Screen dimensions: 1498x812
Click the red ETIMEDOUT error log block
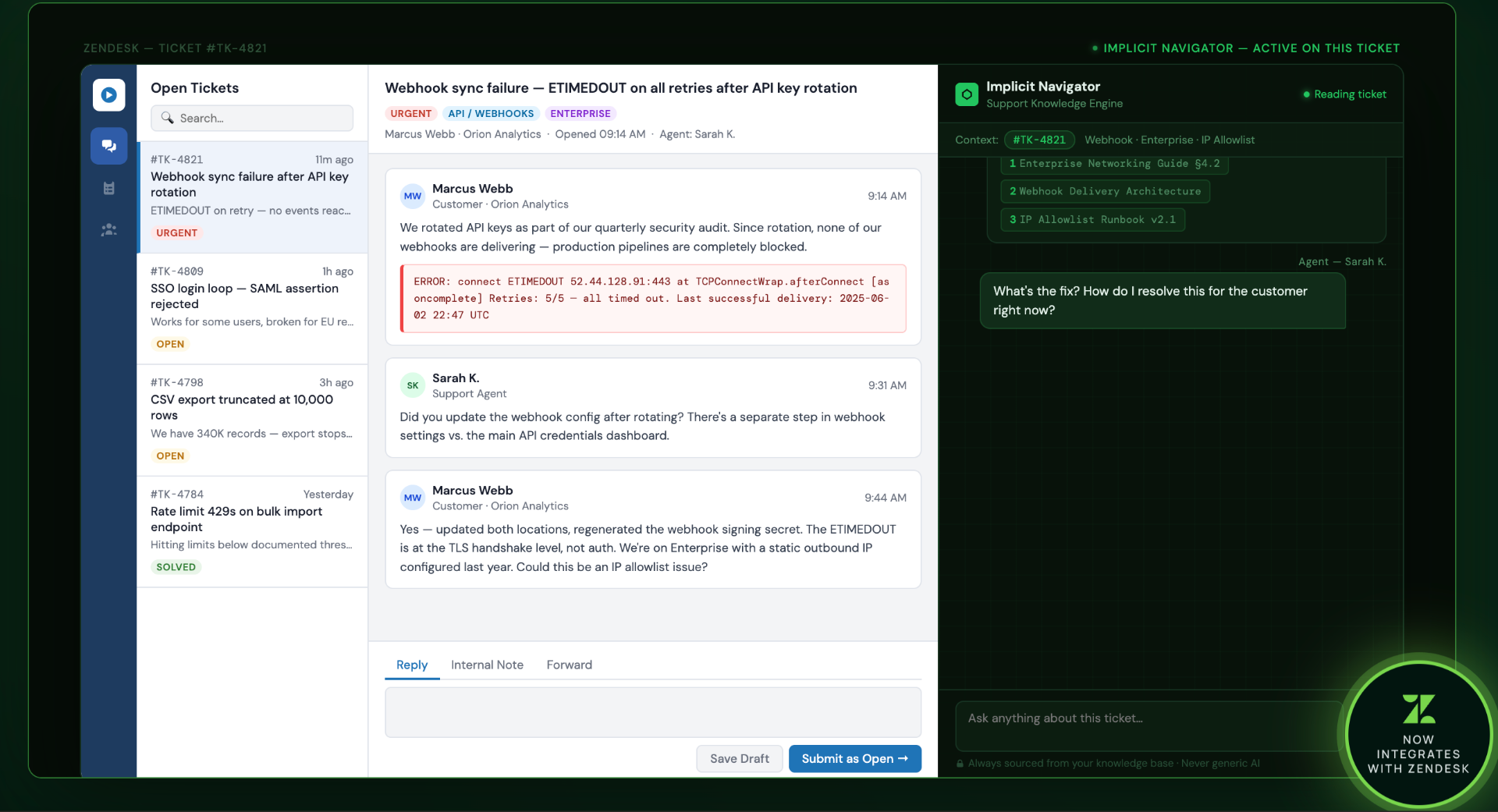pyautogui.click(x=653, y=299)
